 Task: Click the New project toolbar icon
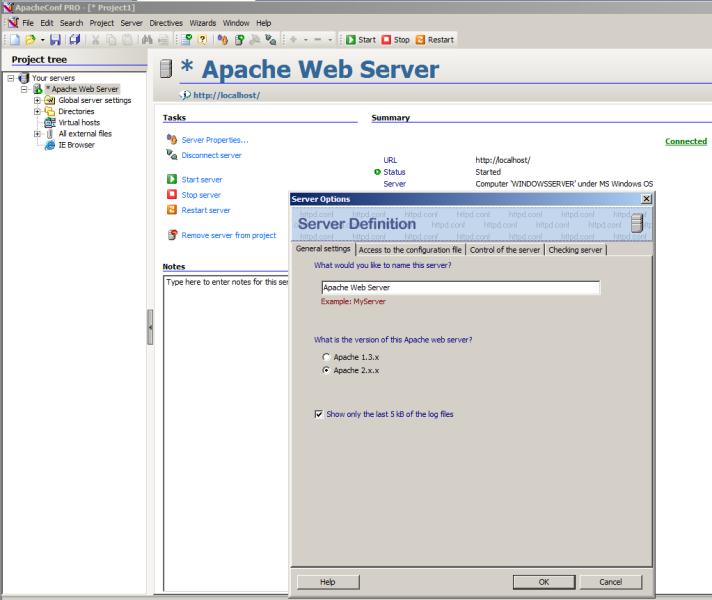click(x=15, y=40)
